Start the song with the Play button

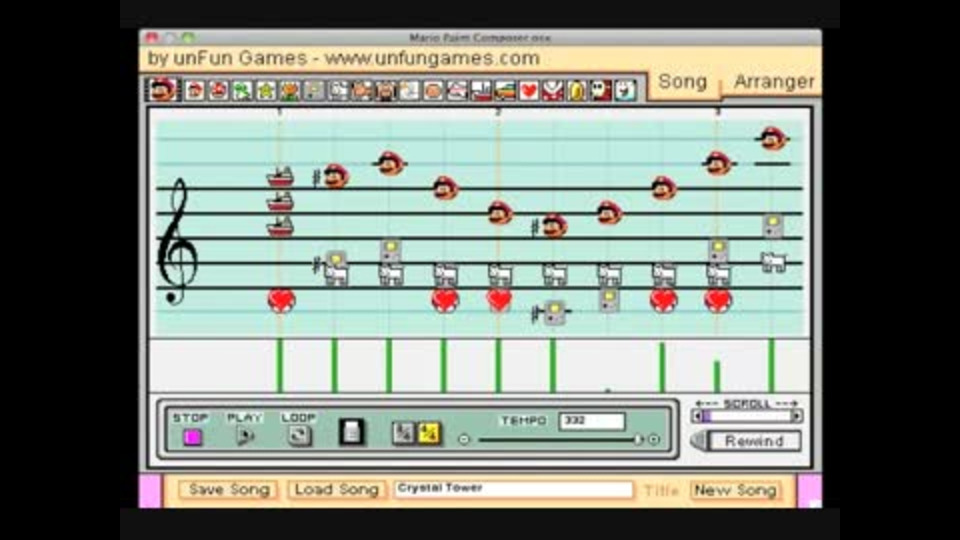[245, 436]
